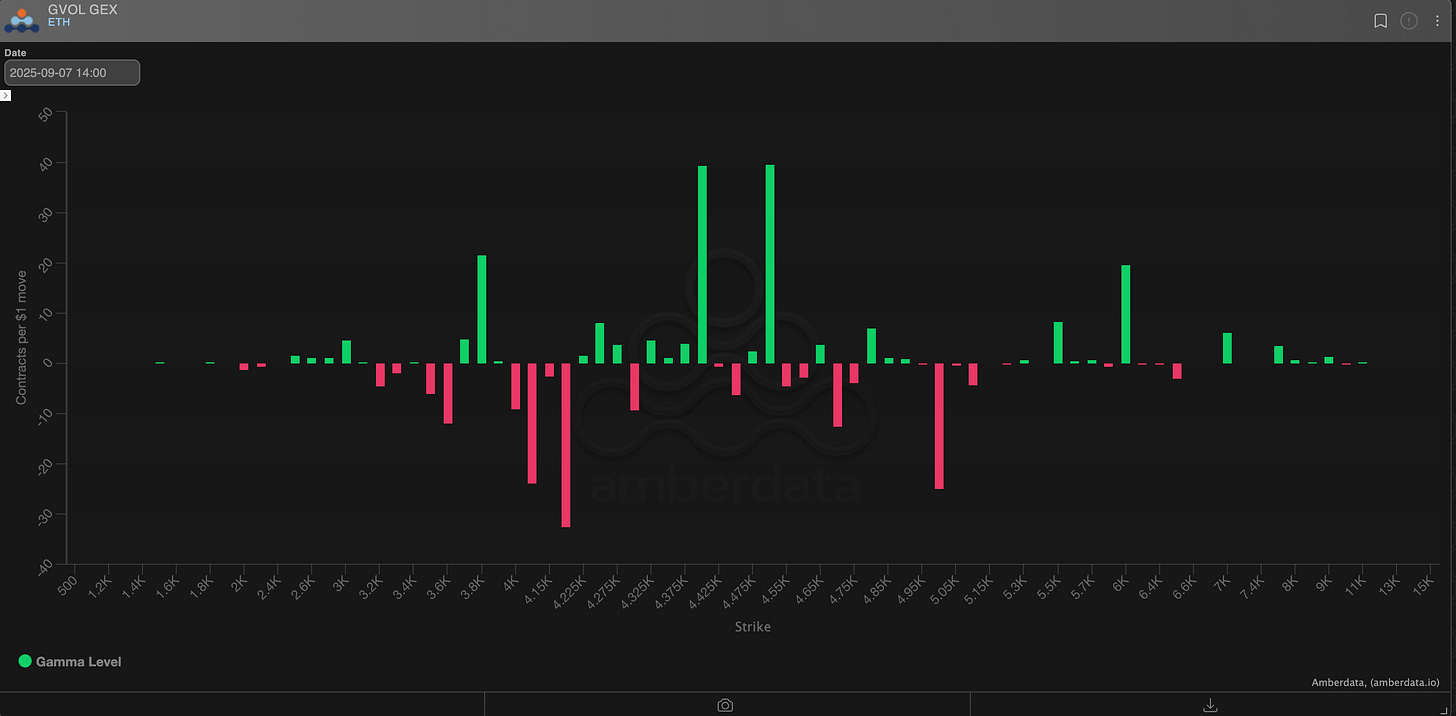Screen dimensions: 1456x716
Task: Download chart data with download icon
Action: tap(1210, 705)
